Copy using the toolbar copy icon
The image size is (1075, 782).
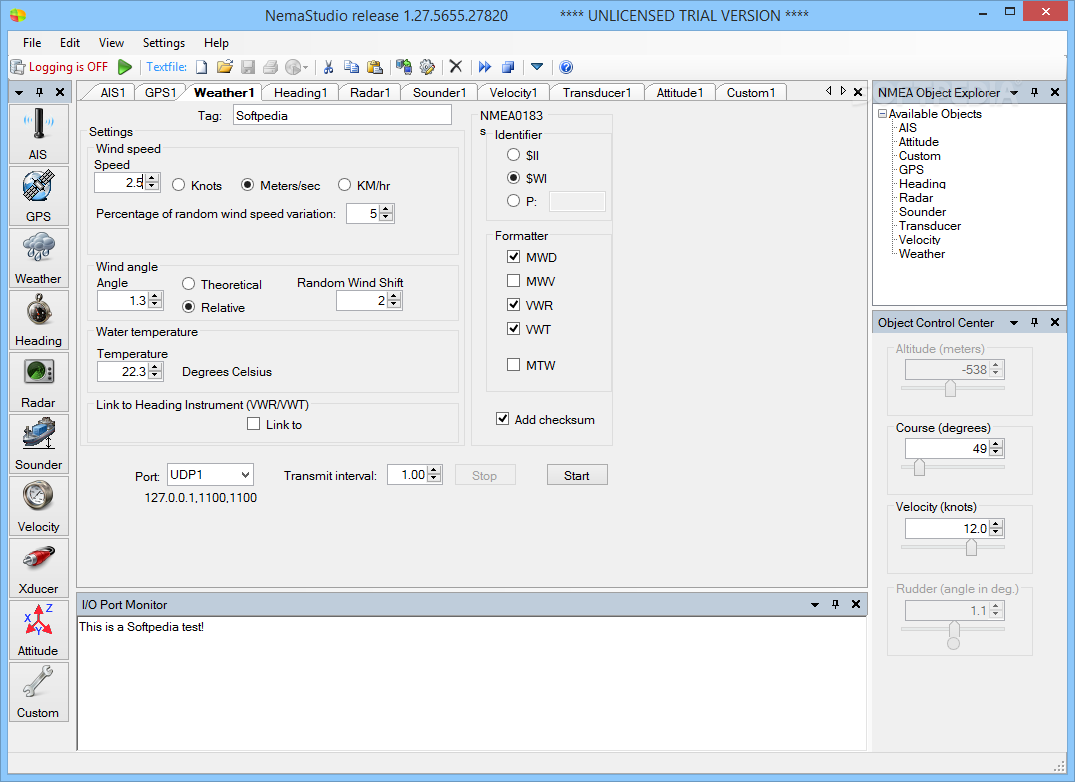(351, 67)
